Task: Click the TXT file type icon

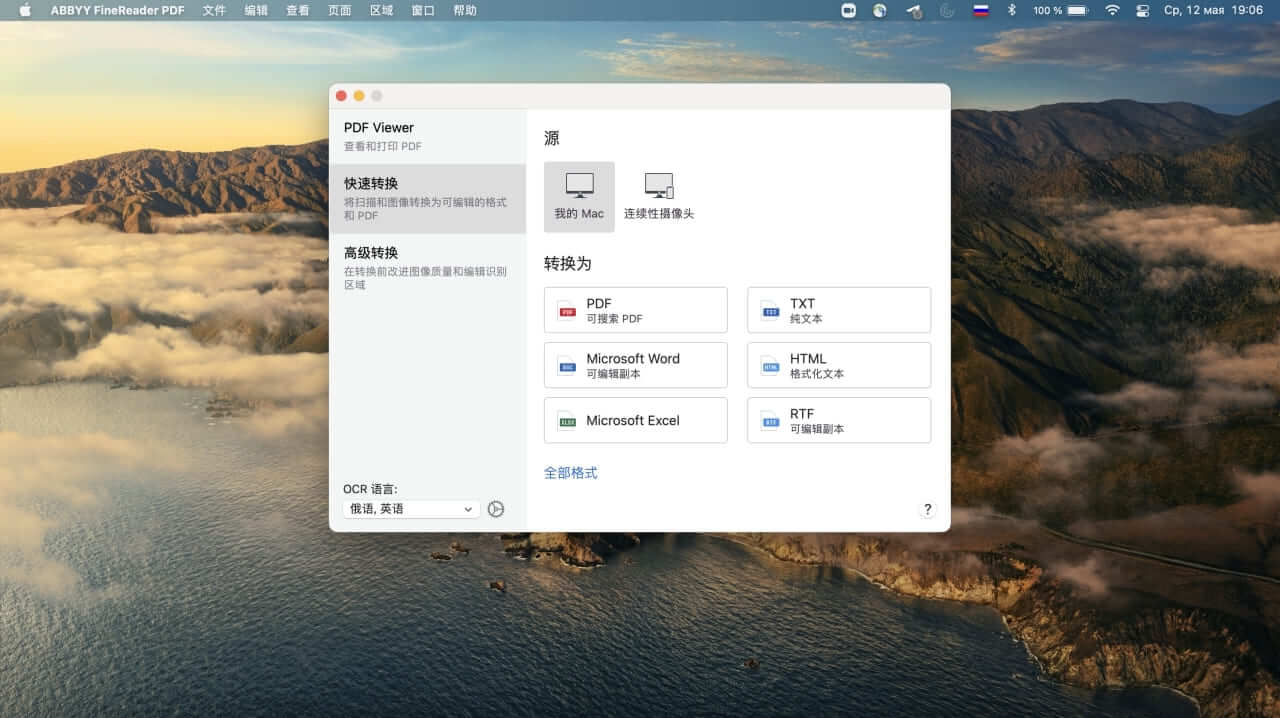Action: click(770, 310)
